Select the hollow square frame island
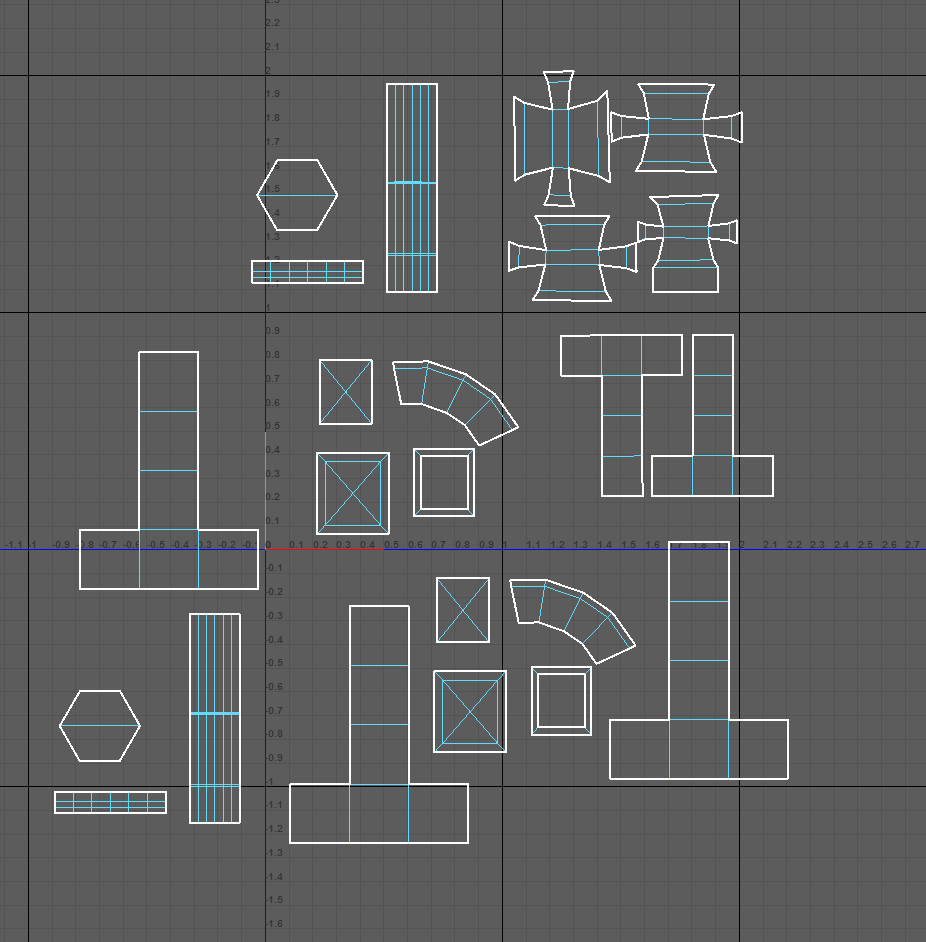Viewport: 926px width, 942px height. click(x=445, y=480)
